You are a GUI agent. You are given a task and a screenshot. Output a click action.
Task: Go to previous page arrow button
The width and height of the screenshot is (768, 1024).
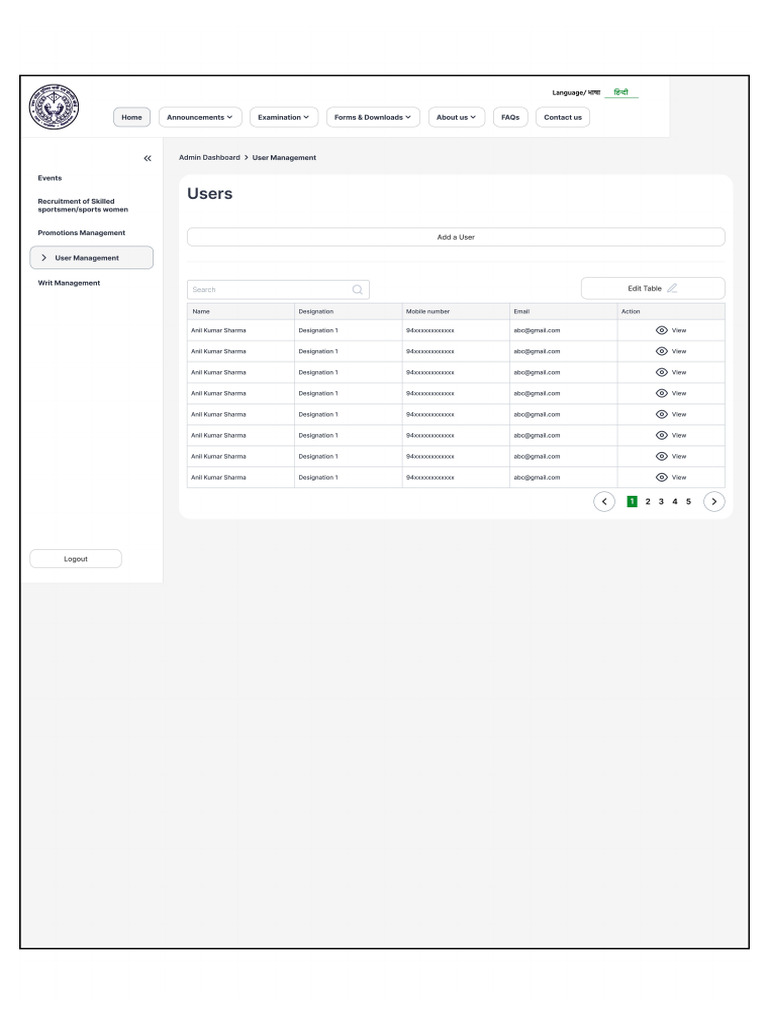[x=604, y=502]
